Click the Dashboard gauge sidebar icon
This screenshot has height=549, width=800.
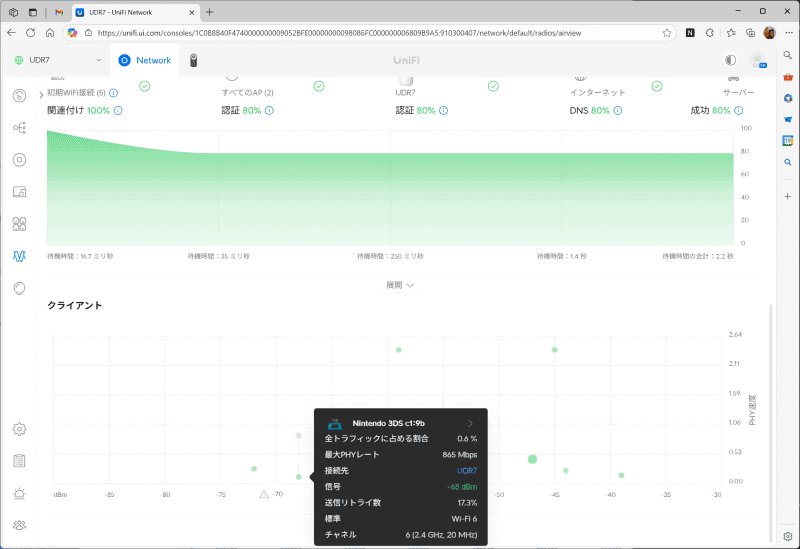[x=19, y=95]
